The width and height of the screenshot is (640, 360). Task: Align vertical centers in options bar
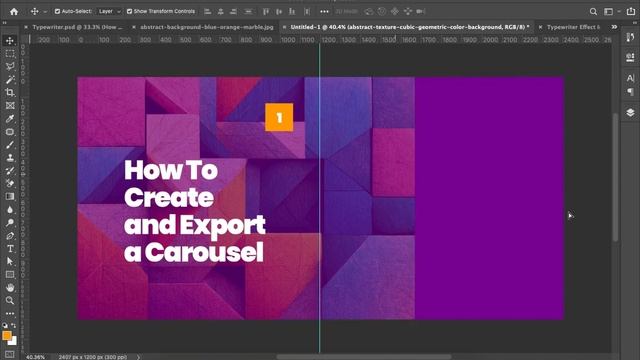[279, 11]
